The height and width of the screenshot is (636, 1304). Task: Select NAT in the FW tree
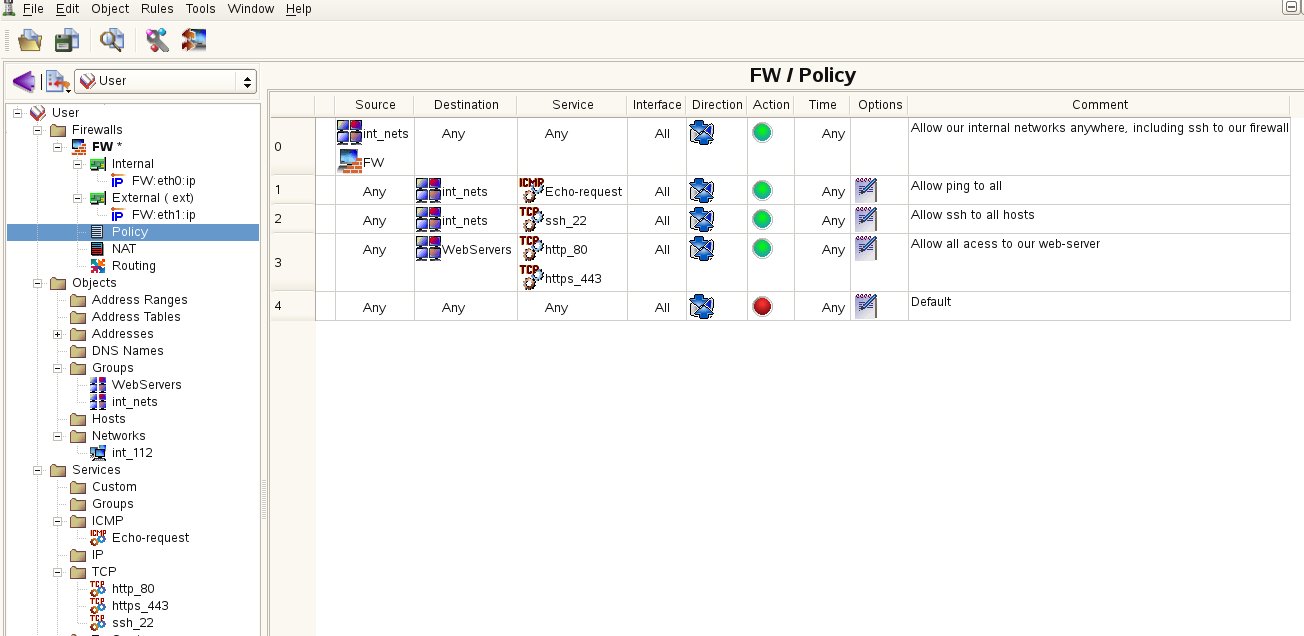(123, 249)
